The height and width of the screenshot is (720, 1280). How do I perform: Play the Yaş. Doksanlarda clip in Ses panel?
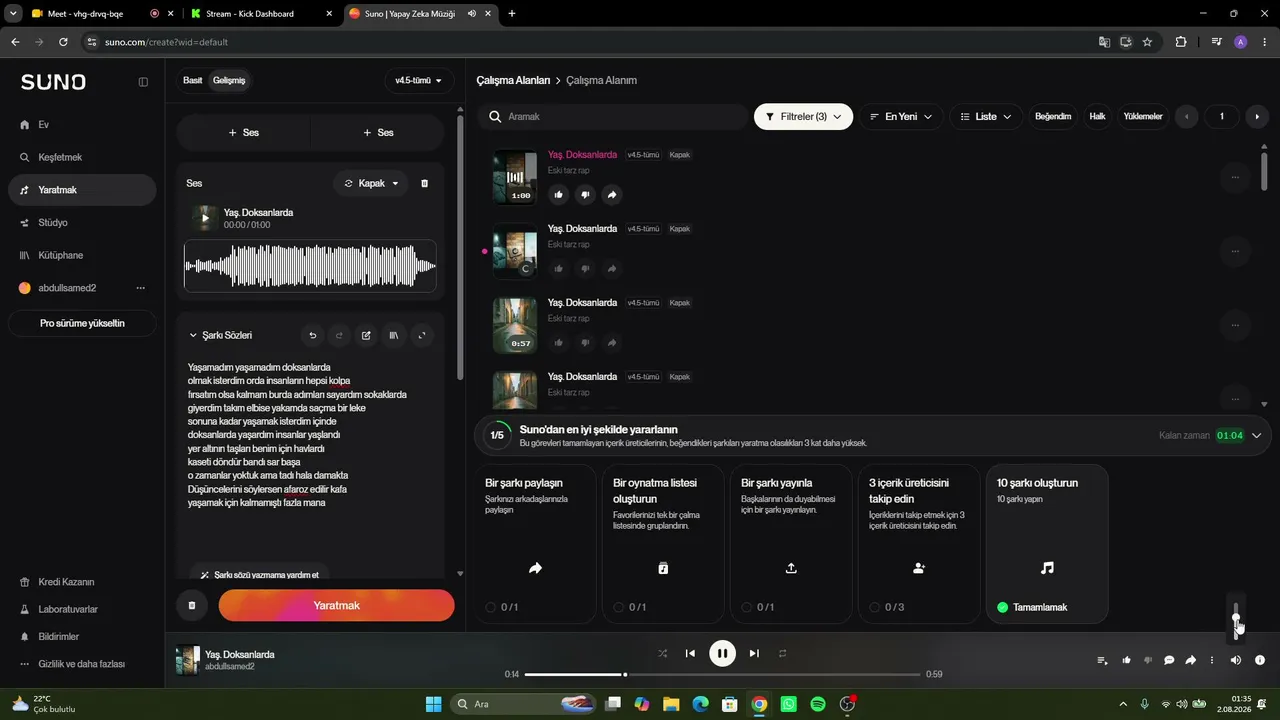205,218
